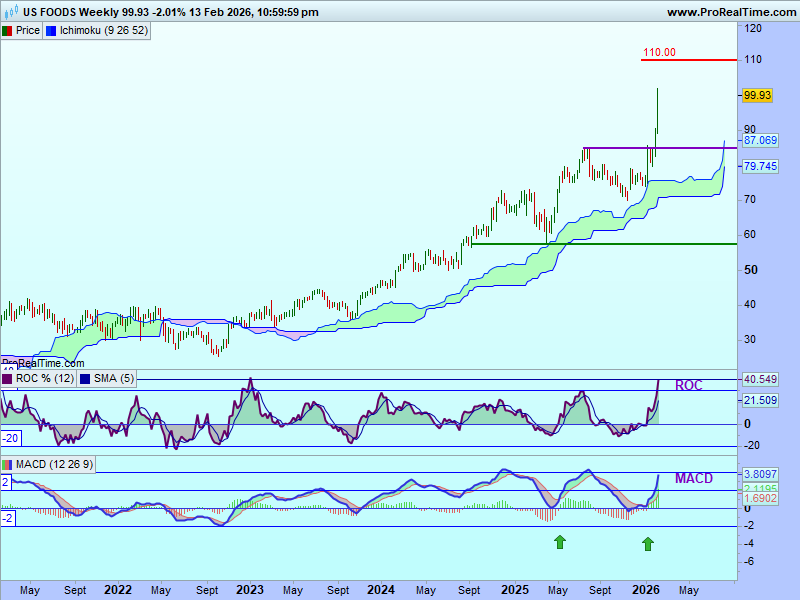Click the green horizontal support line
The image size is (800, 600).
click(600, 243)
